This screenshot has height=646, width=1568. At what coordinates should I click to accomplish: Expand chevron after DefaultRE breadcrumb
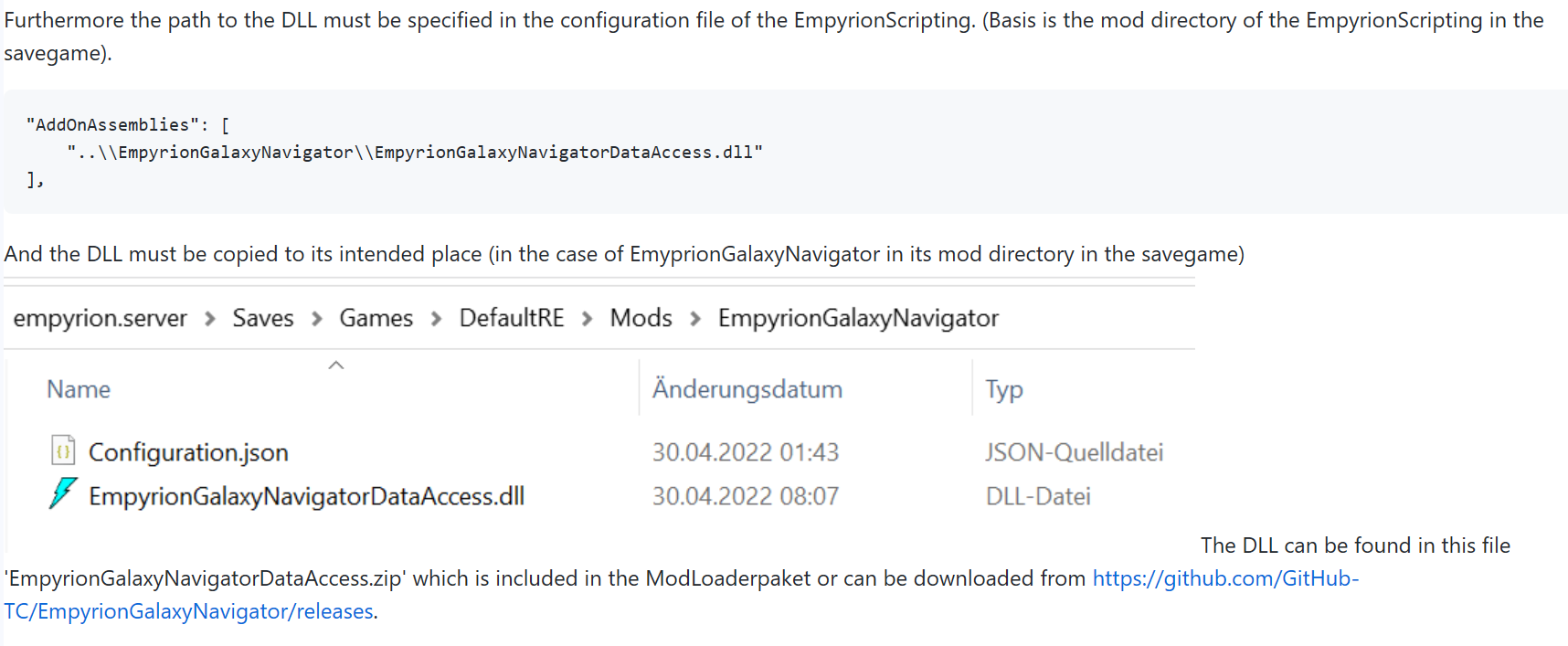pos(588,318)
